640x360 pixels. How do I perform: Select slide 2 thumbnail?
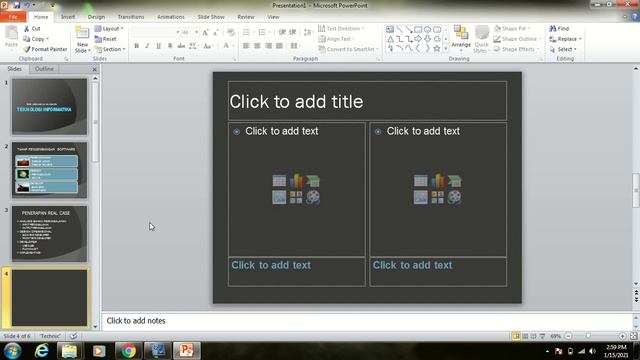[49, 170]
